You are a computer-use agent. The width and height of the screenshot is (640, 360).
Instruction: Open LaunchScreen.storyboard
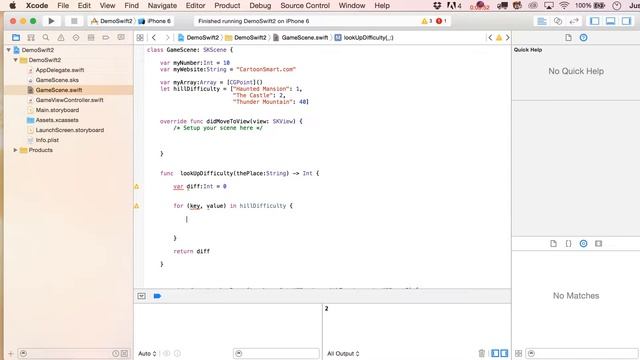pos(69,130)
